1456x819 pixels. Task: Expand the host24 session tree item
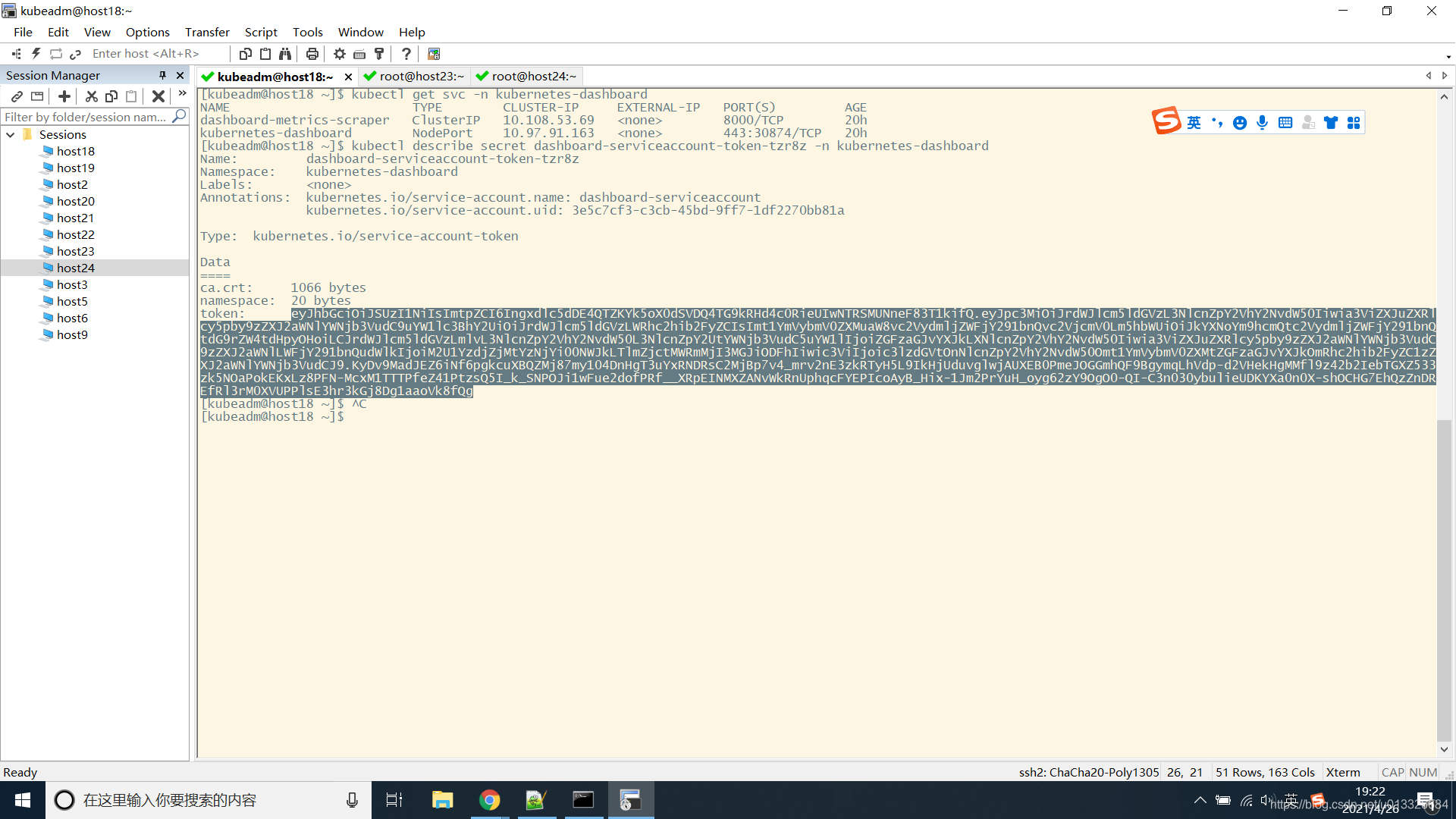tap(75, 267)
